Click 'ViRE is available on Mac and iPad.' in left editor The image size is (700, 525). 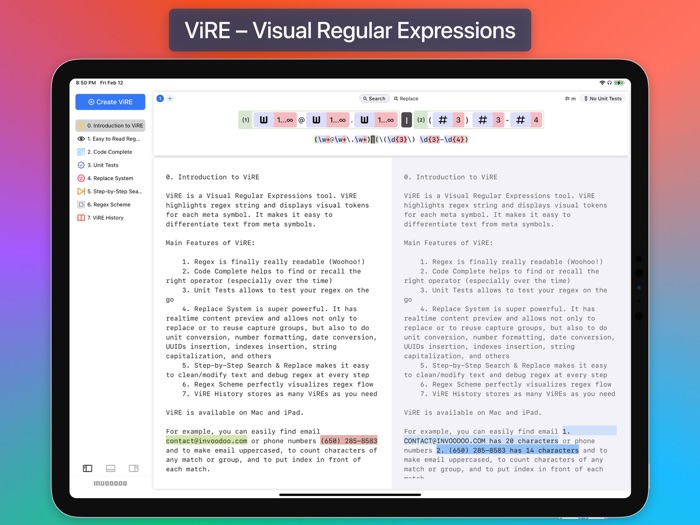click(x=234, y=412)
